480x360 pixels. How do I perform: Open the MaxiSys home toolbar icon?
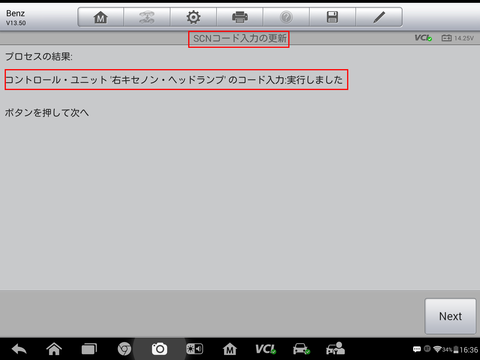[101, 17]
